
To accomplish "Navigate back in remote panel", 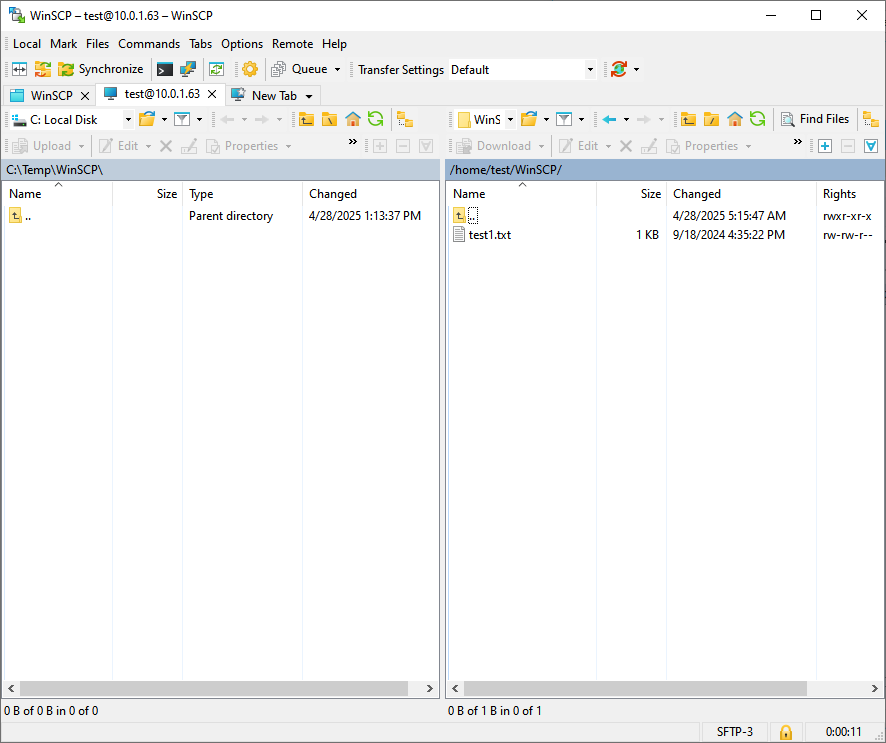I will 609,119.
